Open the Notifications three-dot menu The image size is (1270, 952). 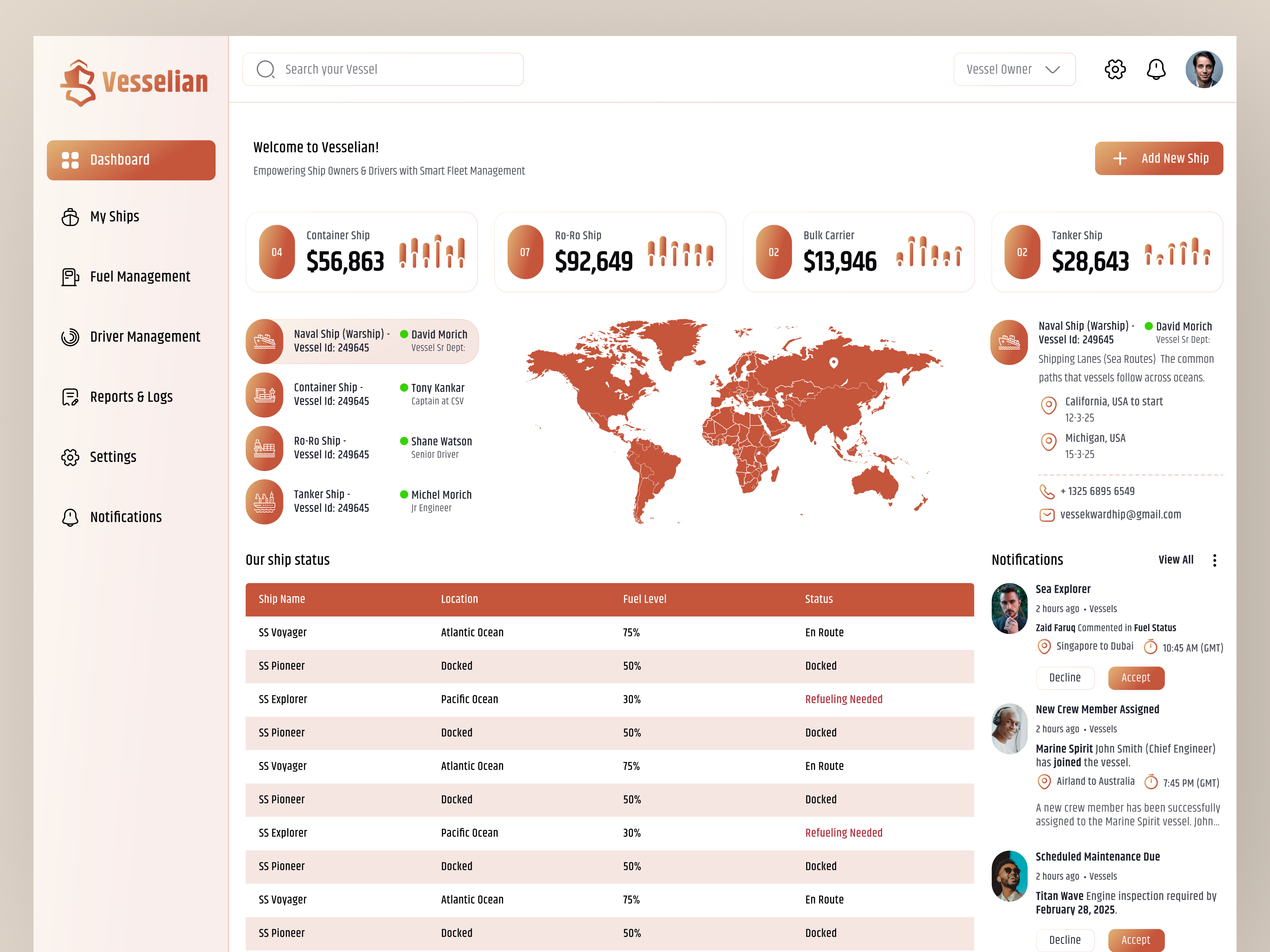(x=1214, y=560)
